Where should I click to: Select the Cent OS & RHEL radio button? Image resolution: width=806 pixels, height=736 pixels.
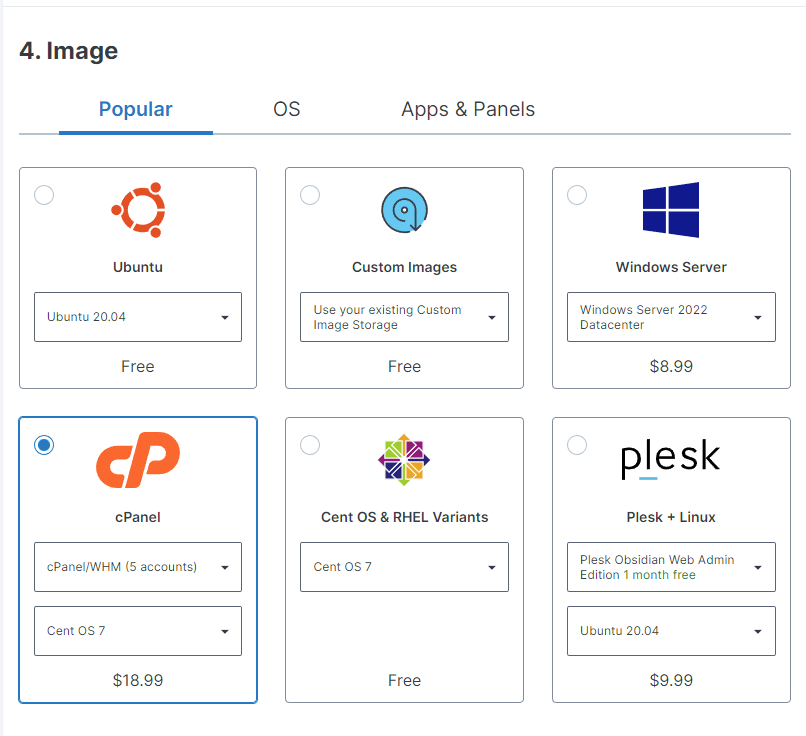(310, 445)
